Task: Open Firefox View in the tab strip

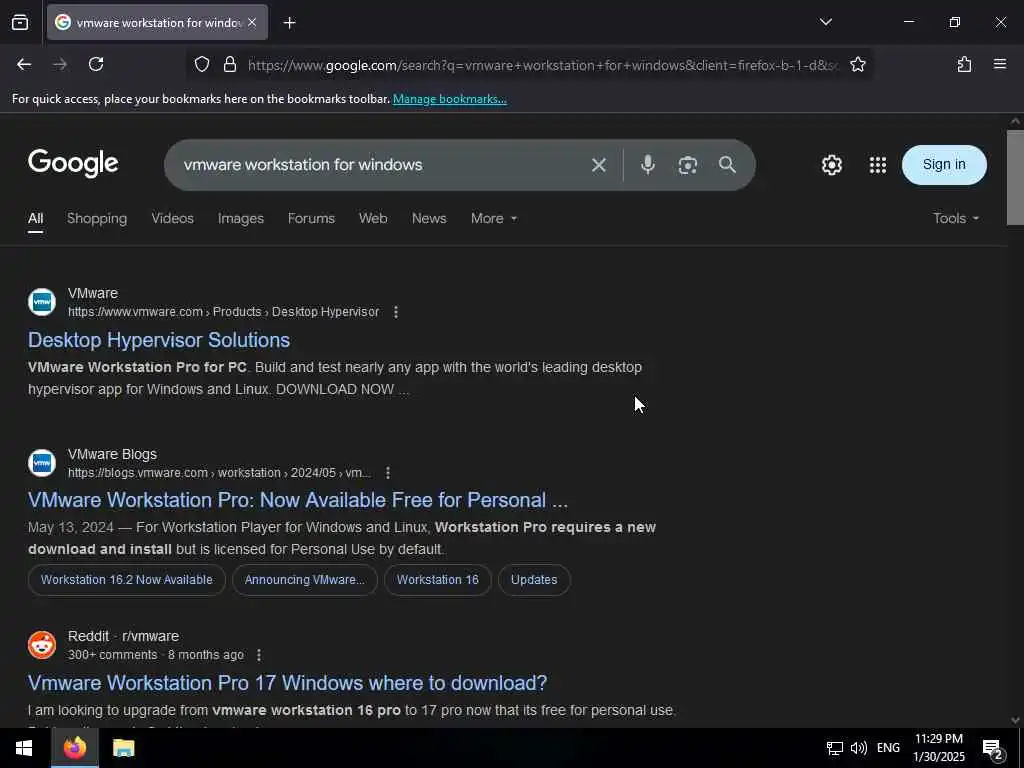Action: 20,23
